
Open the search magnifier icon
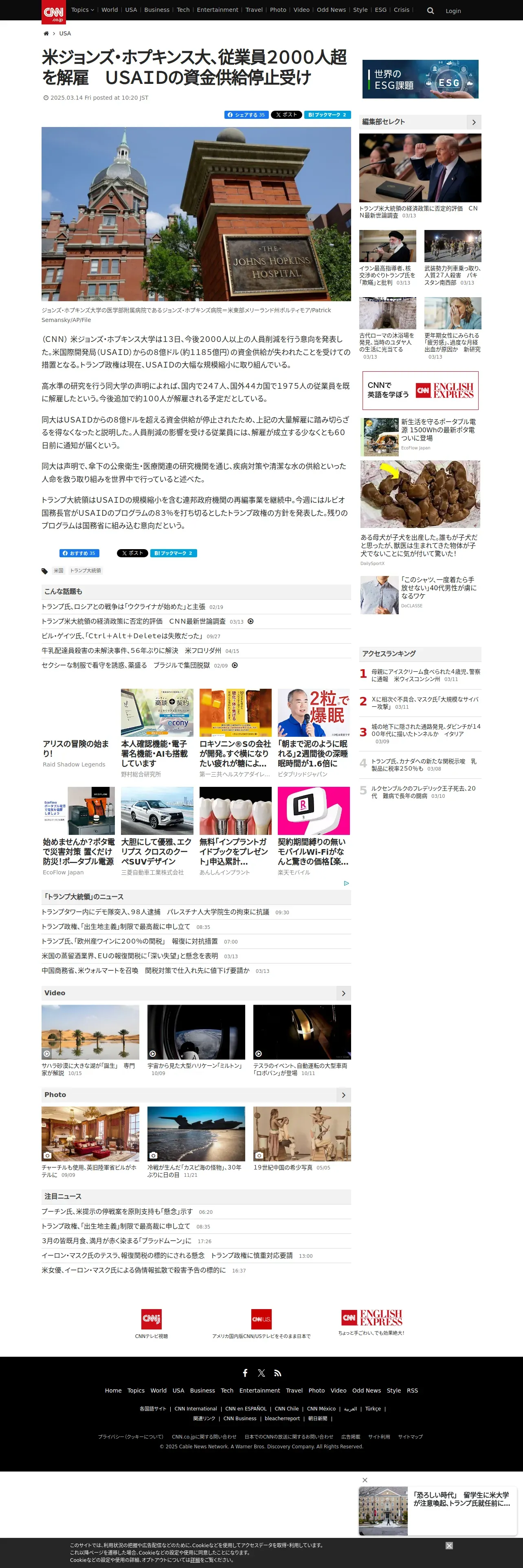point(431,11)
